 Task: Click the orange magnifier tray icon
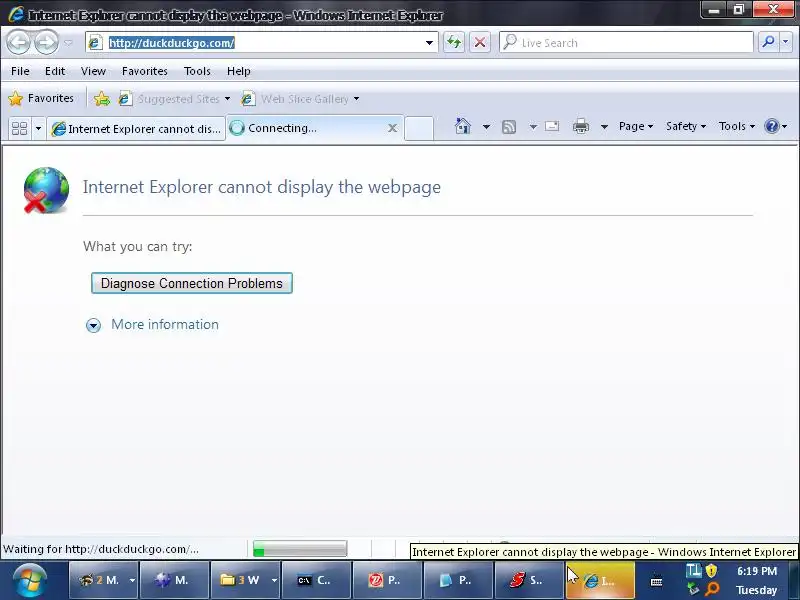[712, 589]
